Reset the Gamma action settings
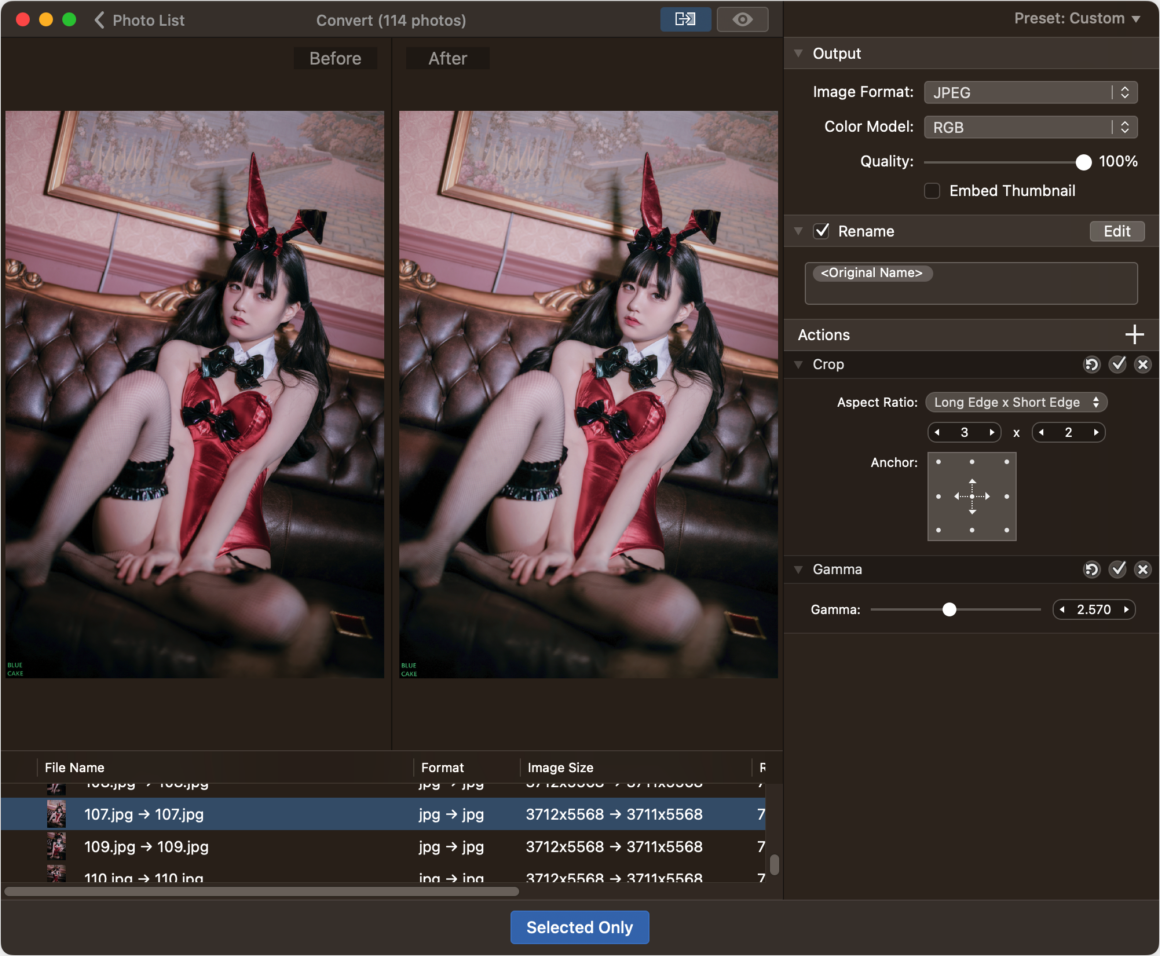 [x=1091, y=569]
